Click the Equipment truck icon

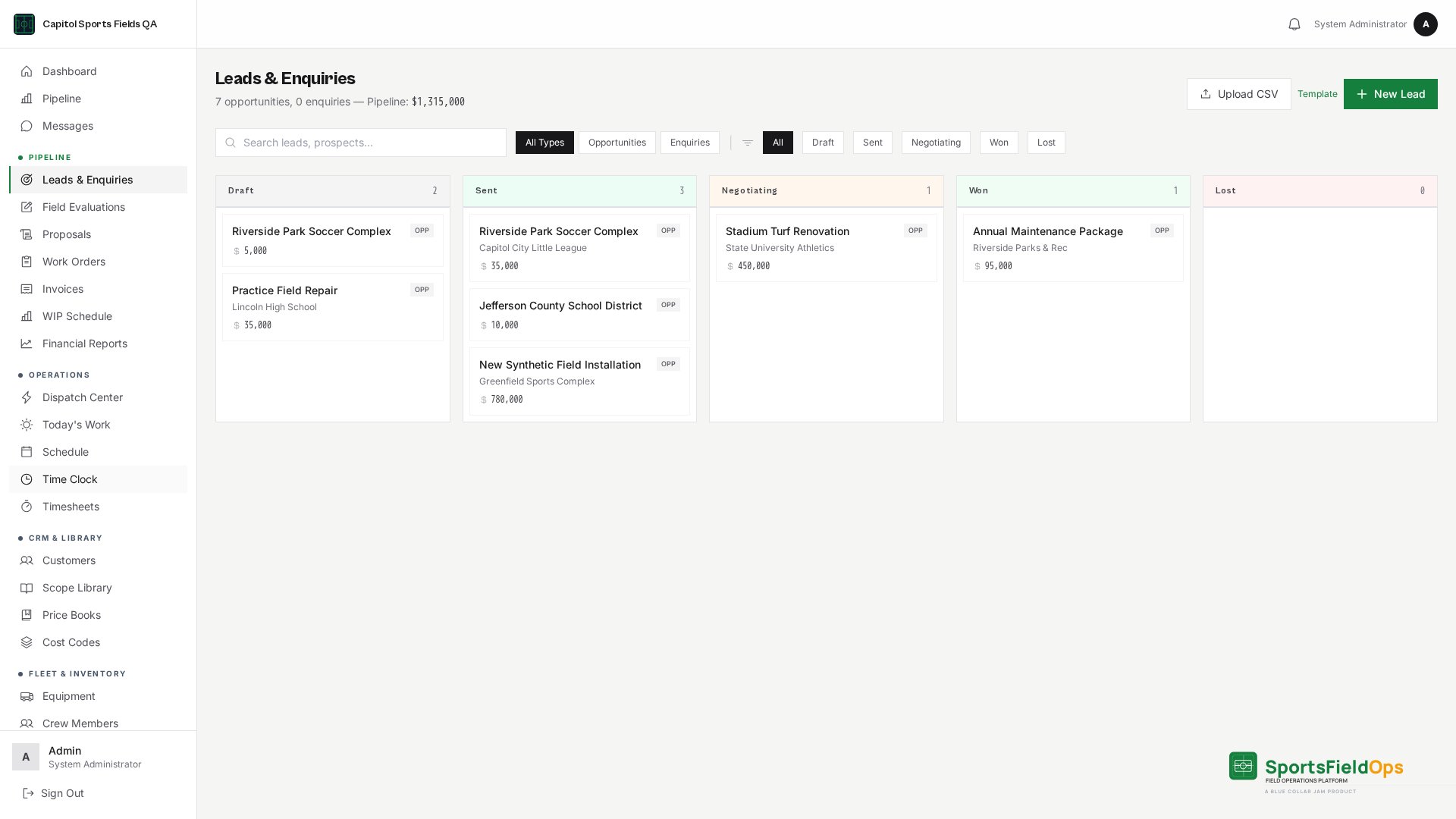[x=27, y=696]
